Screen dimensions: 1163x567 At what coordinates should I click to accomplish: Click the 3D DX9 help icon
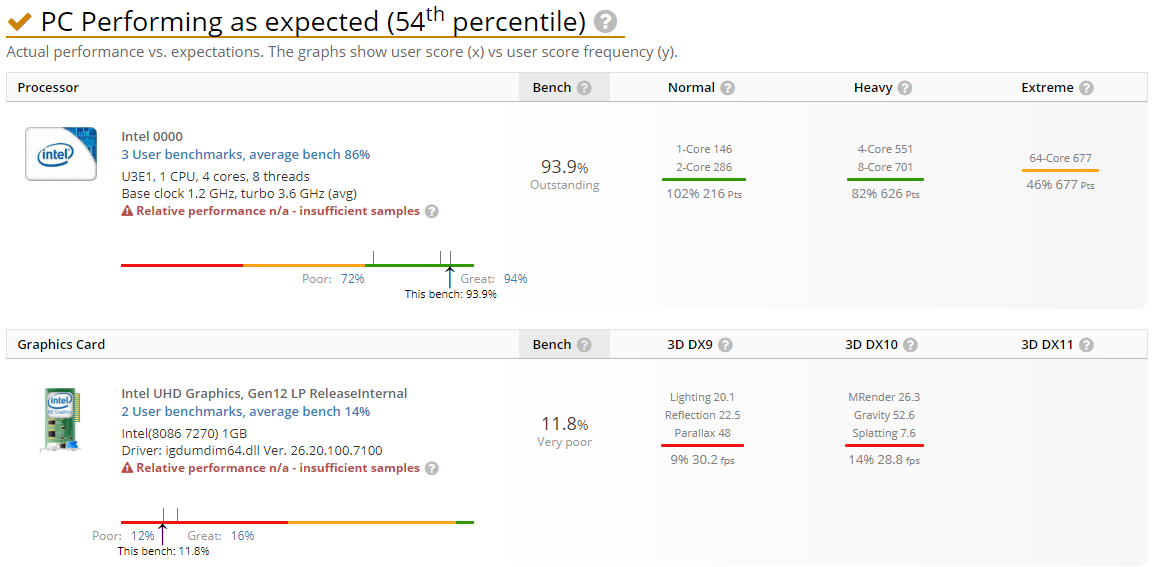[x=726, y=345]
